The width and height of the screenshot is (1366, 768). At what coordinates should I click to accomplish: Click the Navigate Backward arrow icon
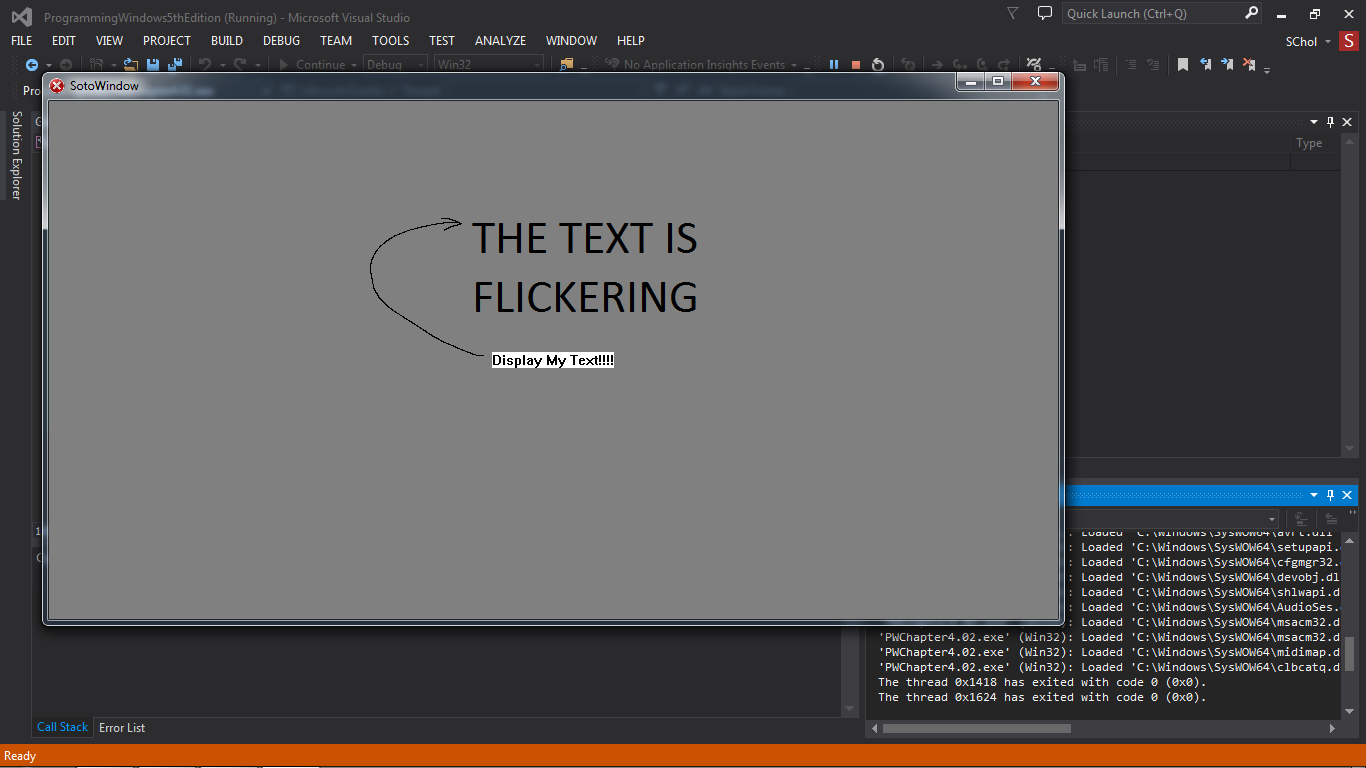tap(32, 64)
